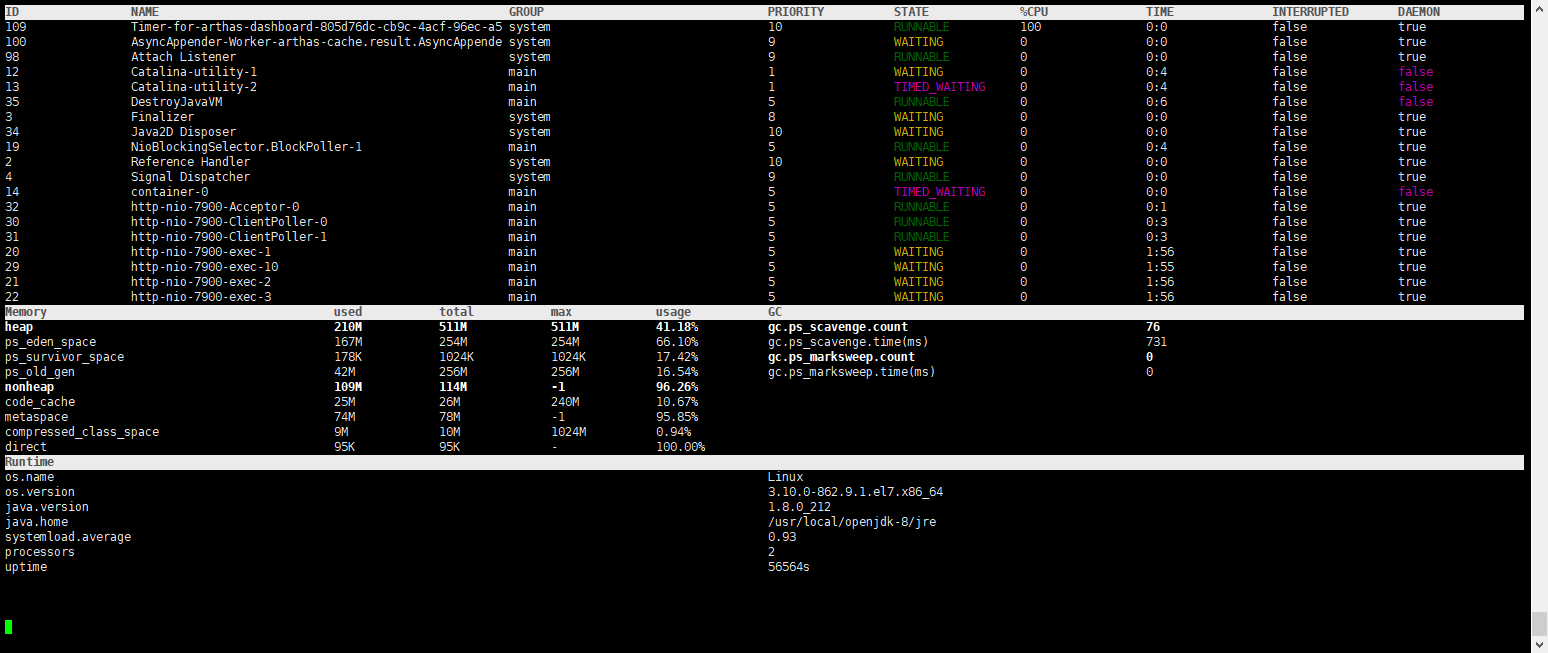The height and width of the screenshot is (653, 1548).
Task: Click TIMED_WAITING state of container-0 thread
Action: [939, 192]
